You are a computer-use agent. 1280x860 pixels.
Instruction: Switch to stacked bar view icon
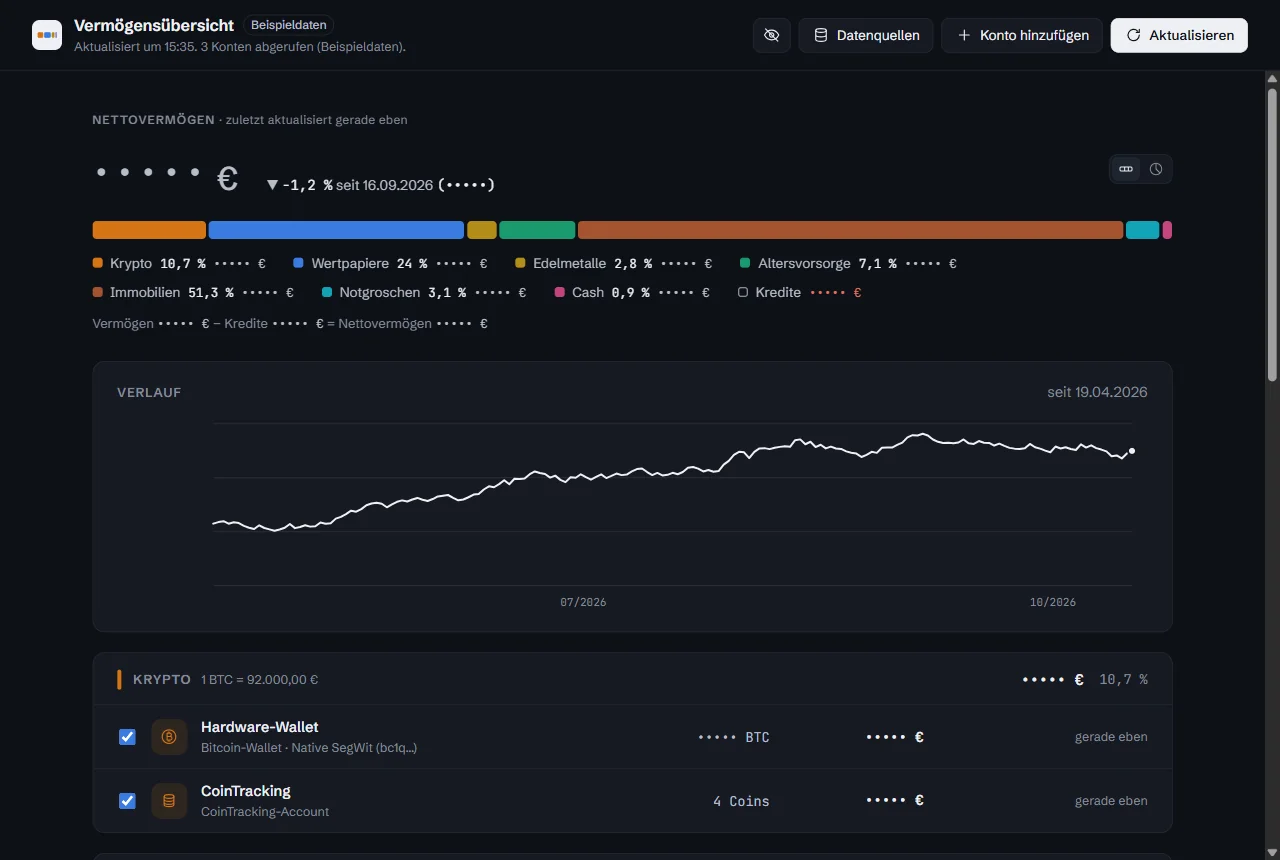[1126, 169]
